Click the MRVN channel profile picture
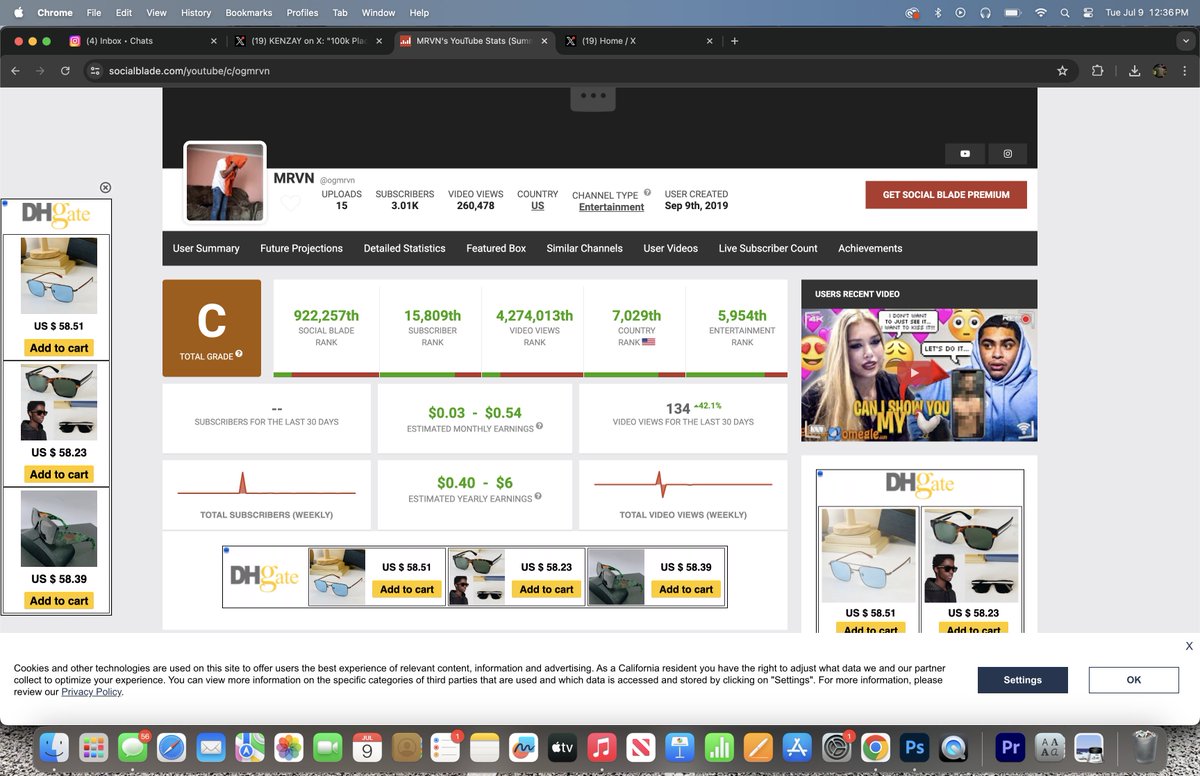The image size is (1200, 776). [225, 182]
